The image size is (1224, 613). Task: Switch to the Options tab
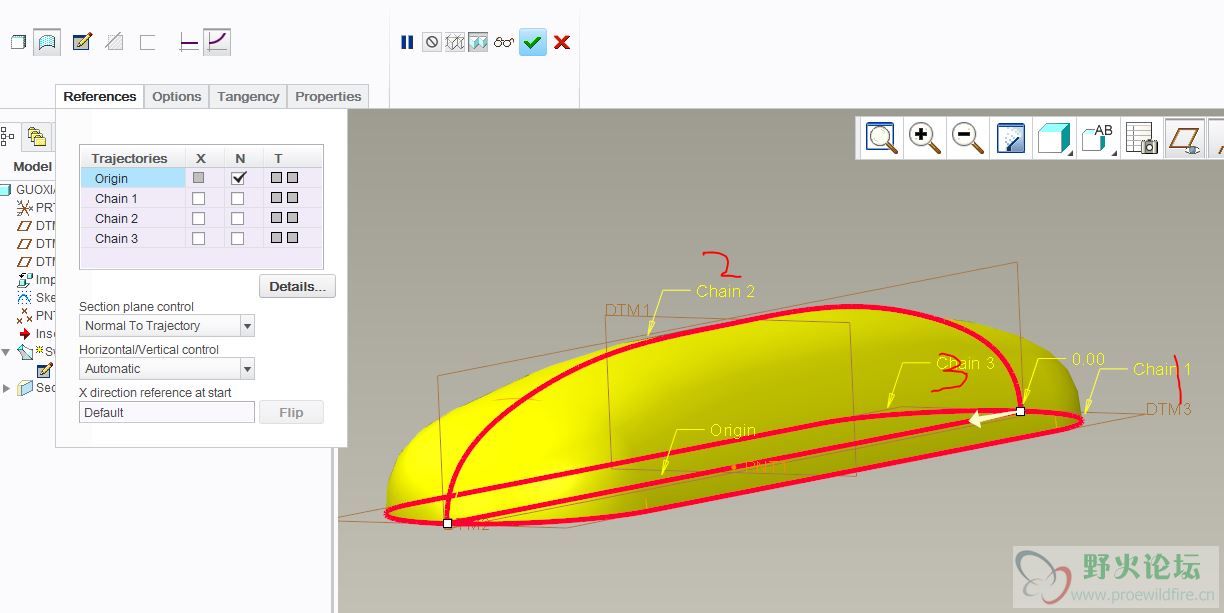pyautogui.click(x=177, y=96)
